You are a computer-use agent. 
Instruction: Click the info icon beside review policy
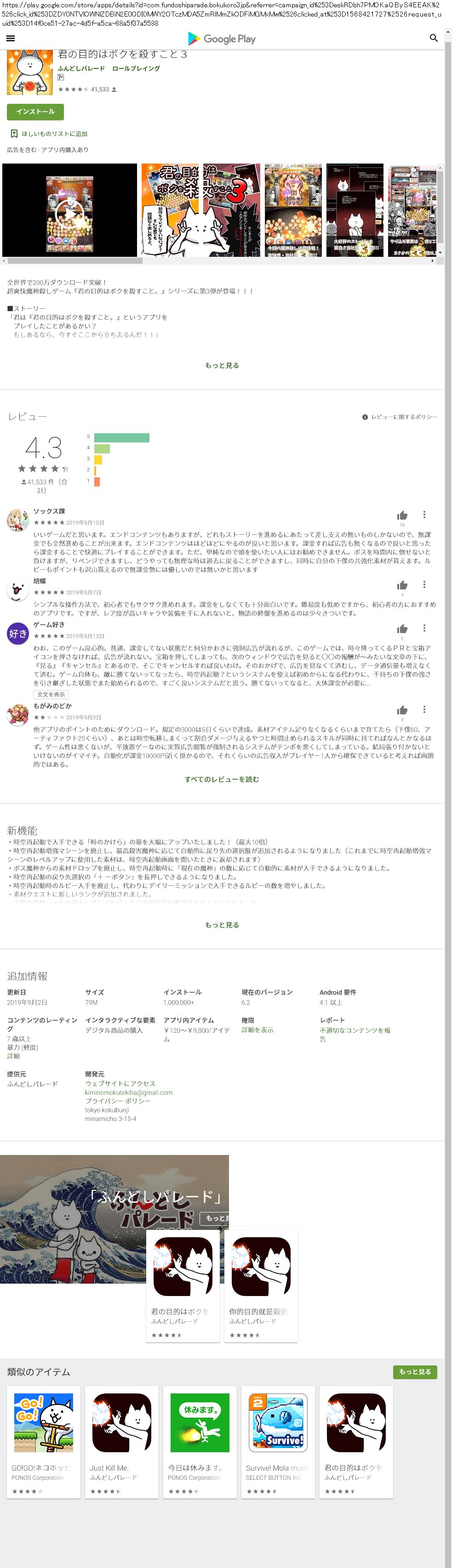pyautogui.click(x=365, y=417)
